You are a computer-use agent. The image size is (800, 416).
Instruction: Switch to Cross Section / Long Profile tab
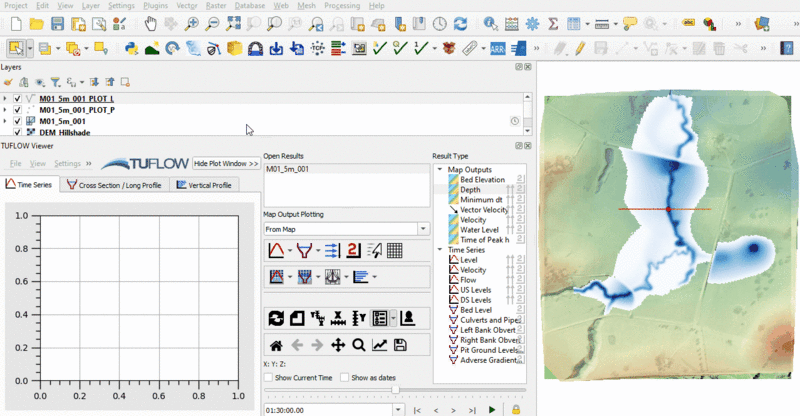click(115, 185)
